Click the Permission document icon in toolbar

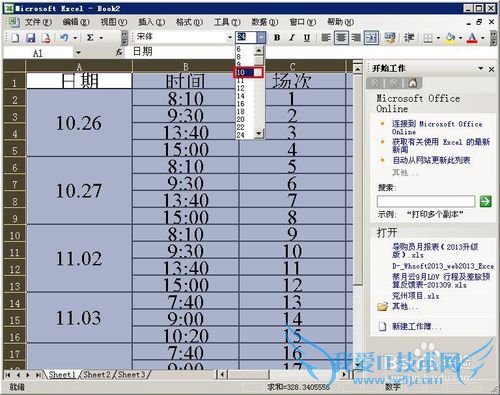(x=46, y=37)
